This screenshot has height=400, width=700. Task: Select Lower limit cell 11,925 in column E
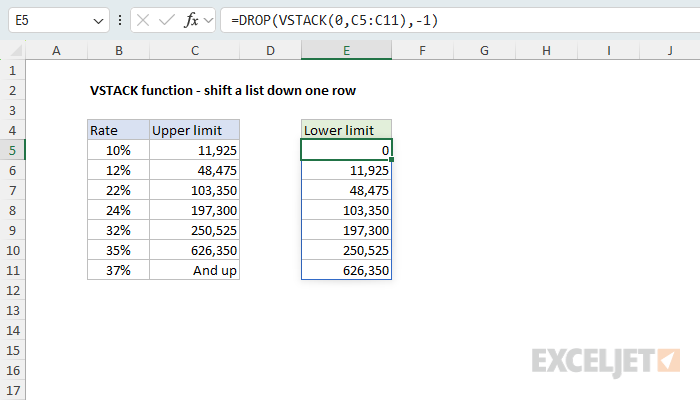click(x=346, y=171)
